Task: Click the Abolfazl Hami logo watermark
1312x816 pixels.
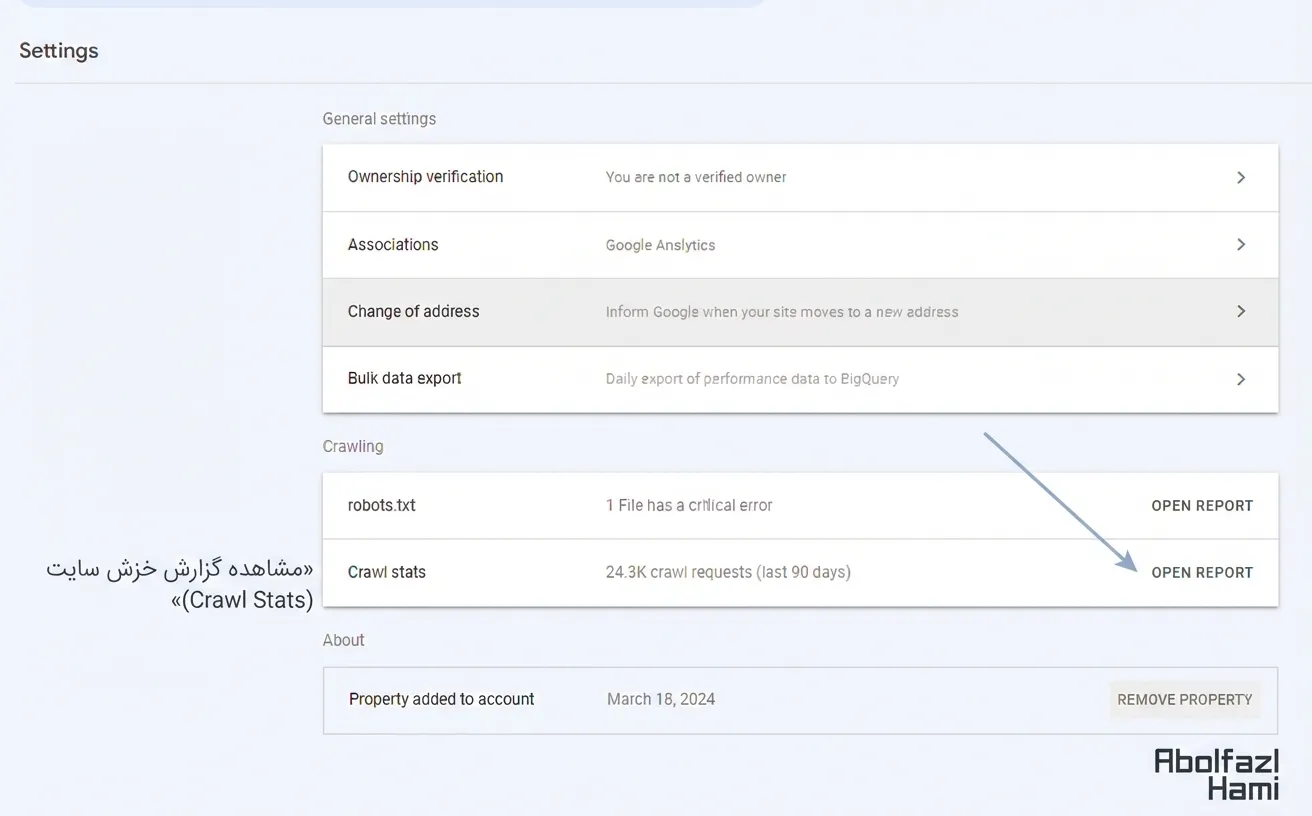Action: (x=1216, y=774)
